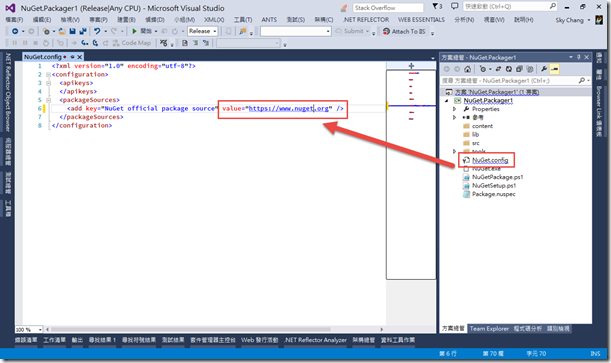
Task: Select Package.nuspec file
Action: point(493,194)
